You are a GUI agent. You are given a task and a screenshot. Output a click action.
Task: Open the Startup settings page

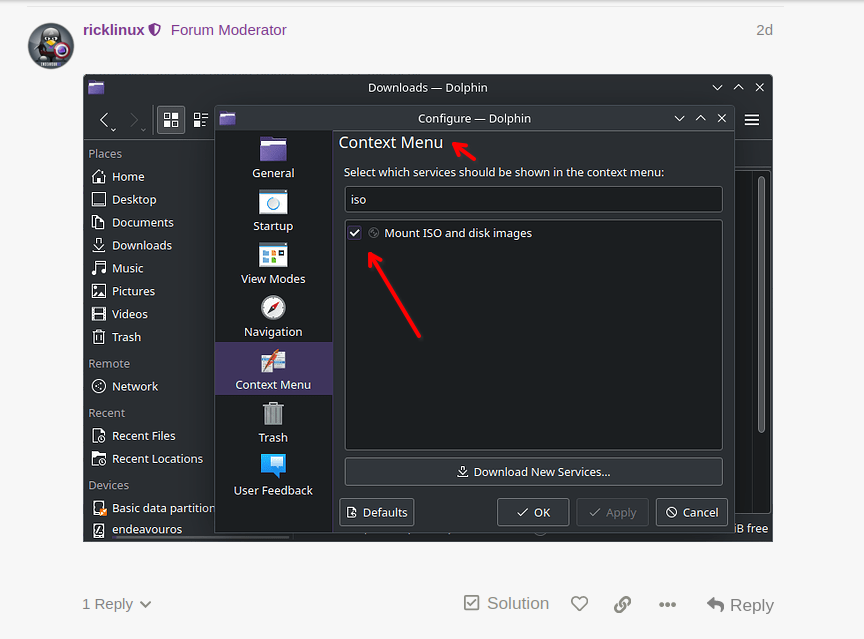tap(273, 210)
